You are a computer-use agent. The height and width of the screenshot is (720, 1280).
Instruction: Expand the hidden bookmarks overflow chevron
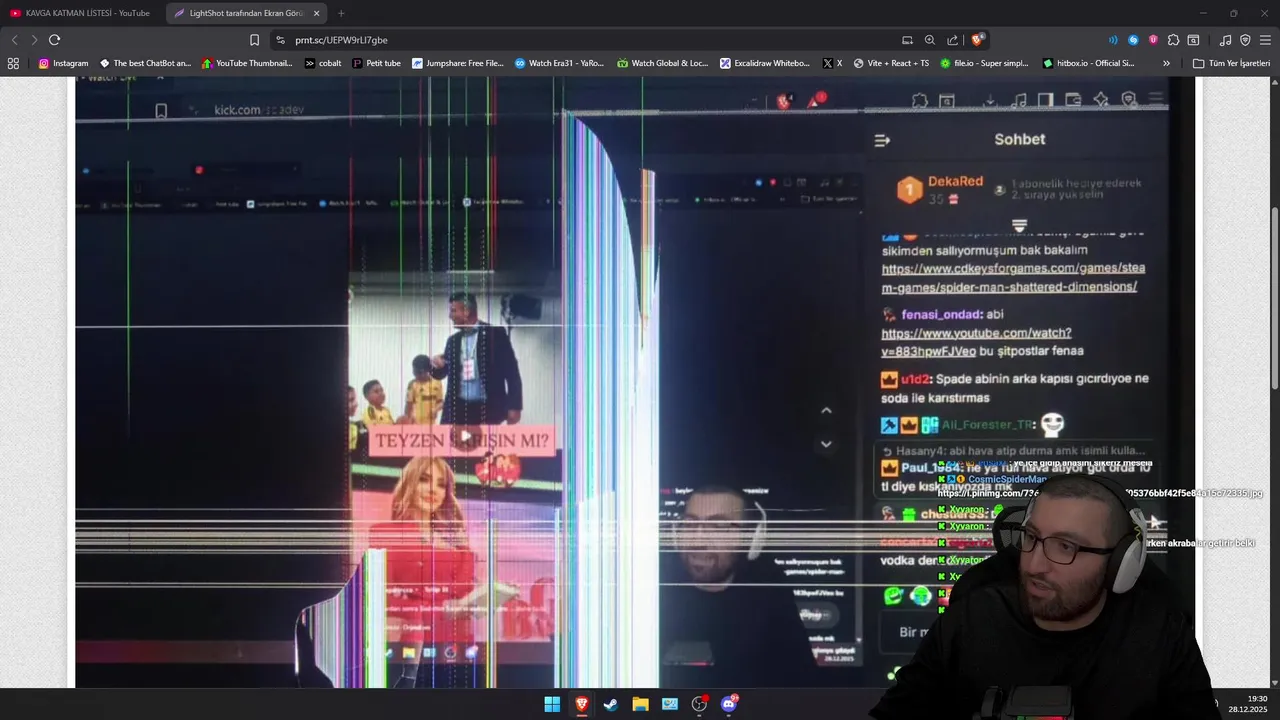1166,63
